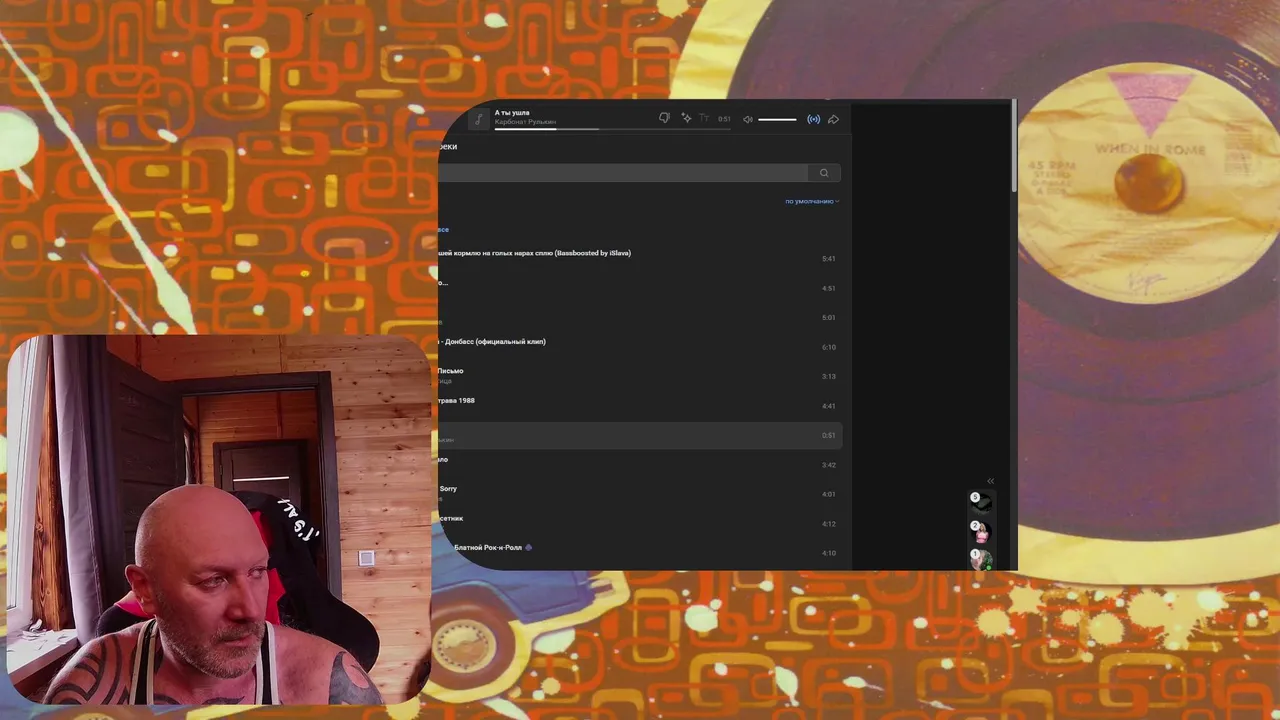Click the 4:51 duration track row

tap(640, 288)
